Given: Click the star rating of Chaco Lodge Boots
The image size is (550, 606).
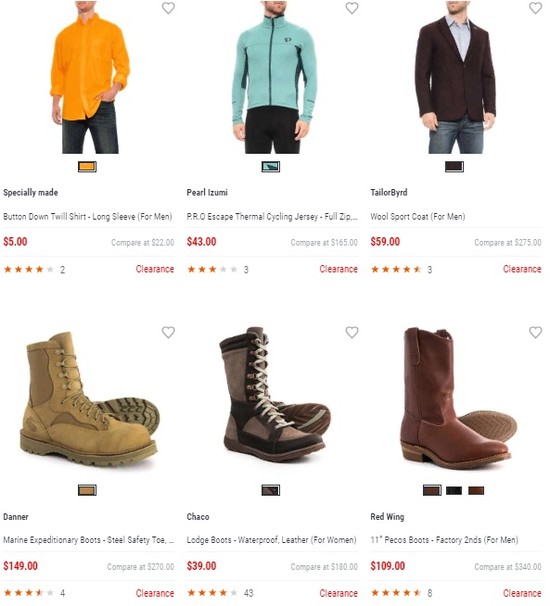Looking at the screenshot, I should (212, 592).
